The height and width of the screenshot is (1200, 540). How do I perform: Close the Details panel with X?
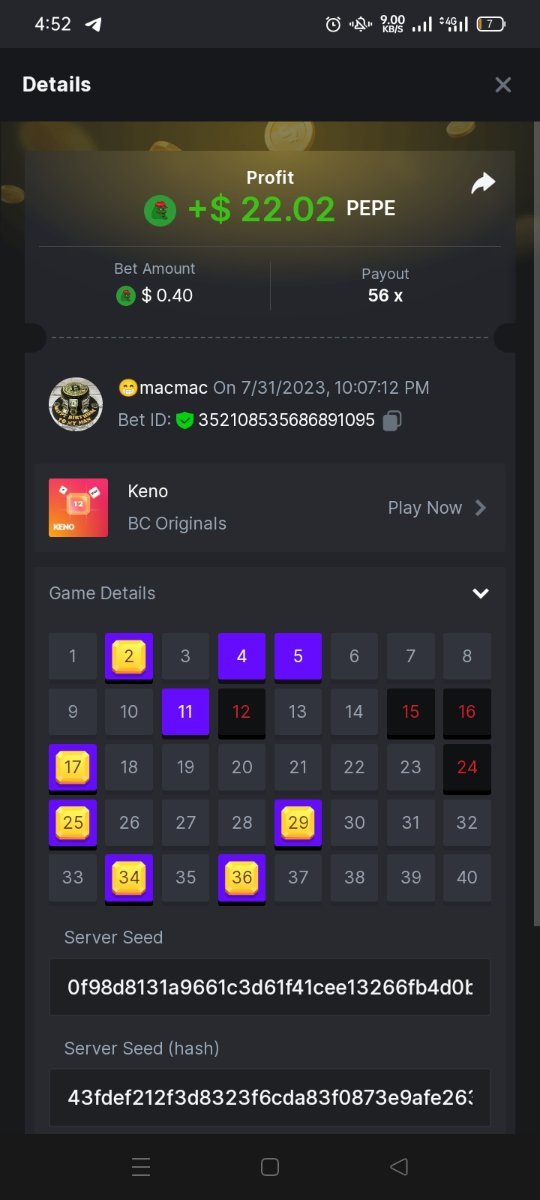pos(503,85)
